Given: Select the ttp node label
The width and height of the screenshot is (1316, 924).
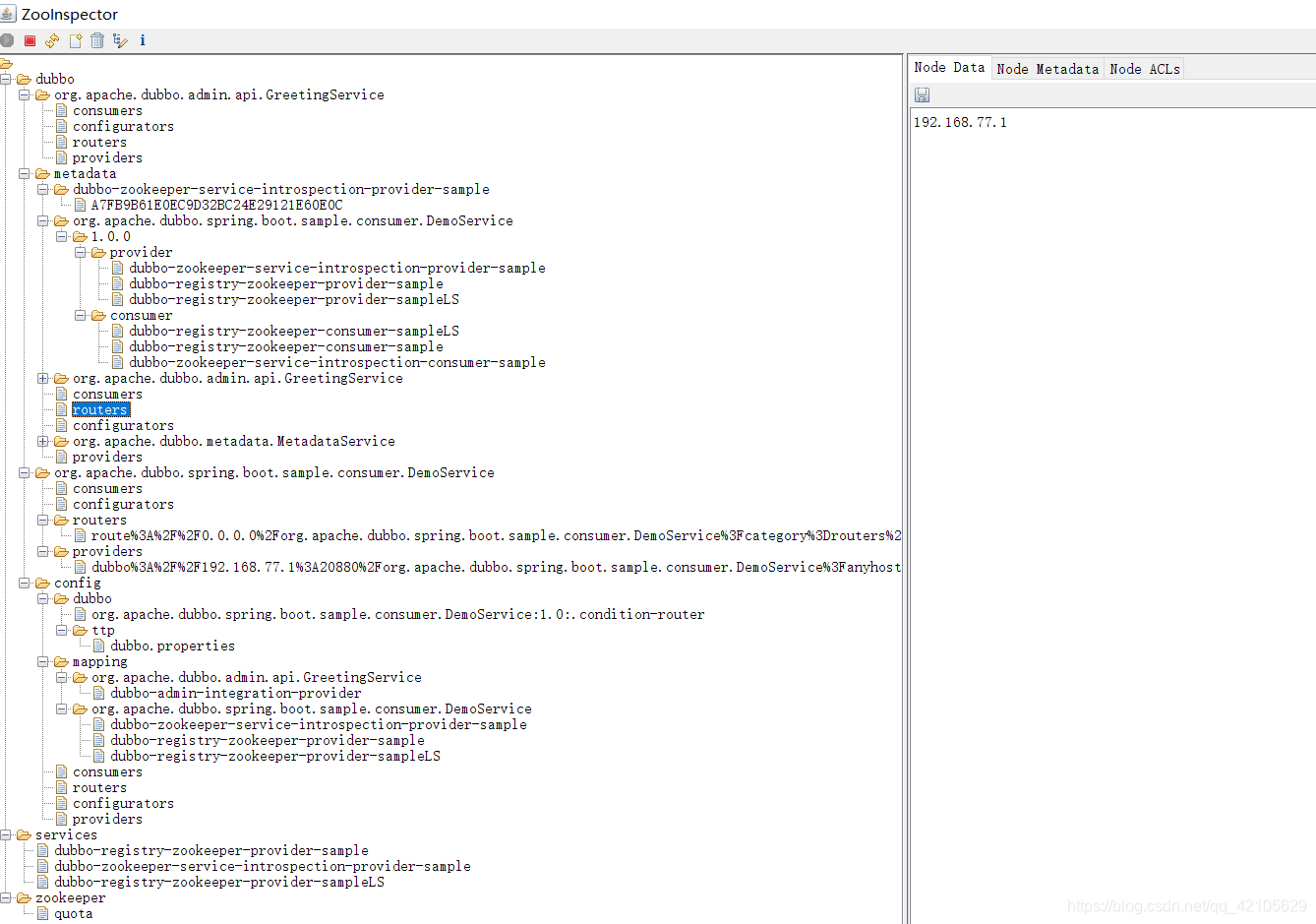Looking at the screenshot, I should point(103,630).
